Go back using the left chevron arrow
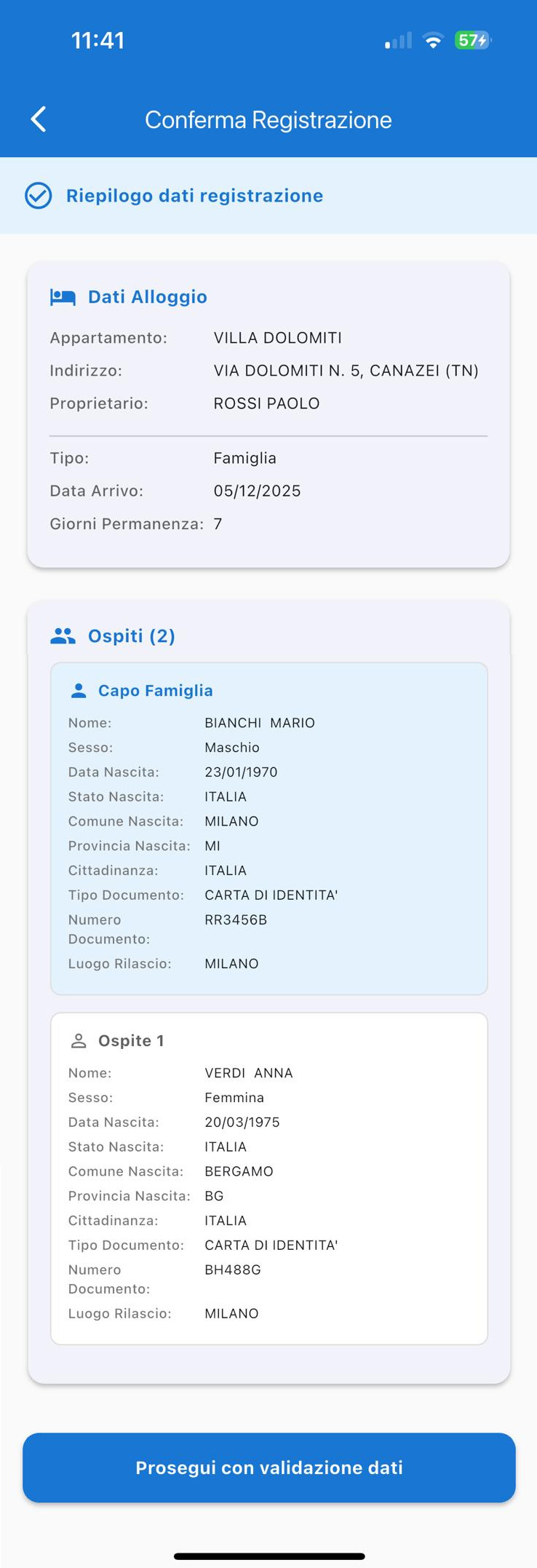 click(x=38, y=119)
